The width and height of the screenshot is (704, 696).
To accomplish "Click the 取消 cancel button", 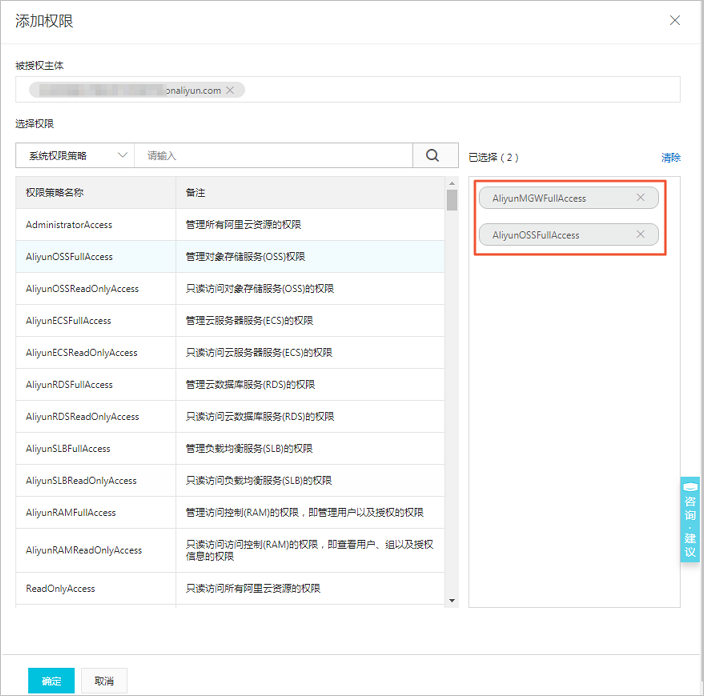I will [x=104, y=681].
